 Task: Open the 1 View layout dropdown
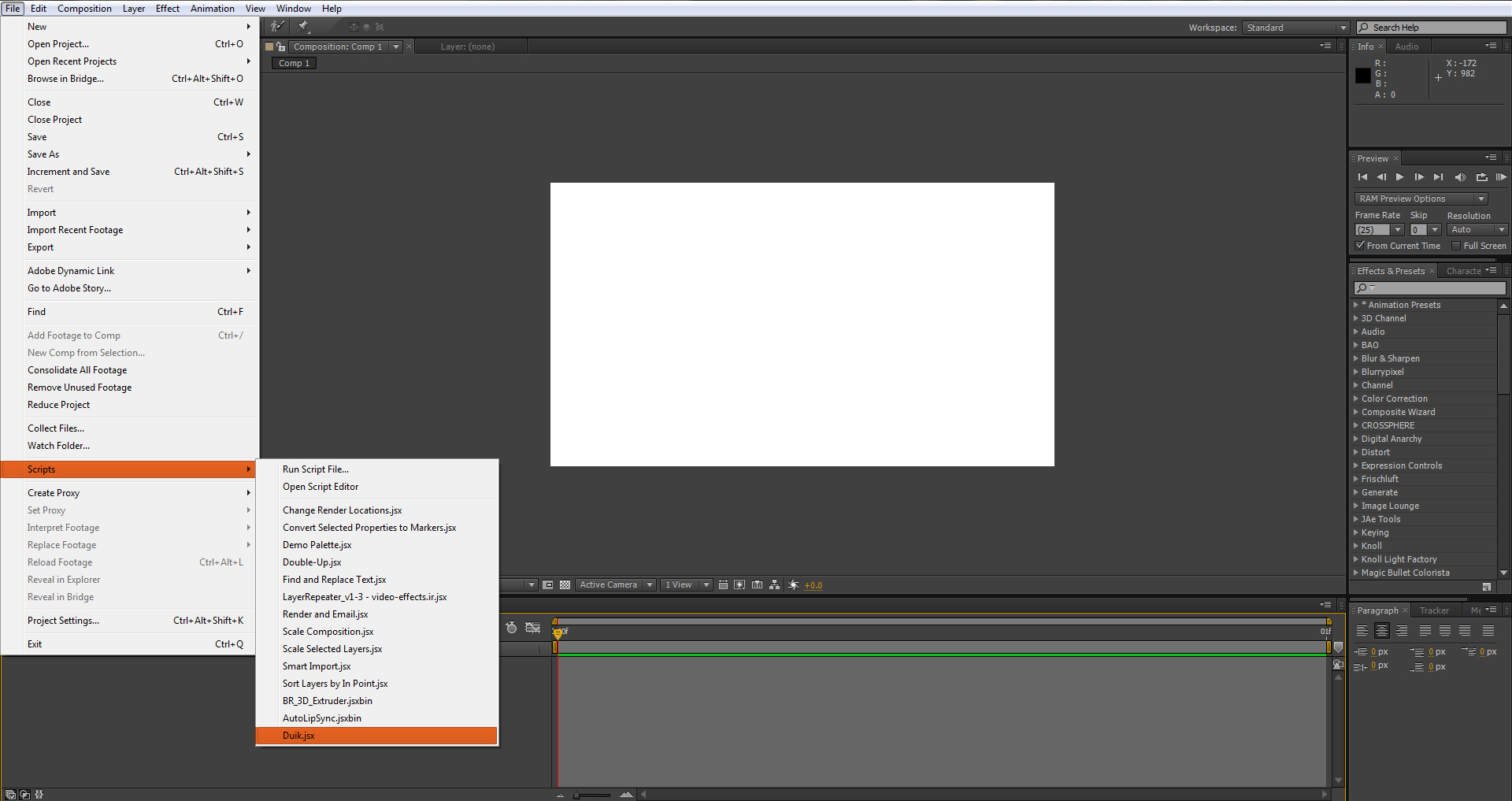686,585
